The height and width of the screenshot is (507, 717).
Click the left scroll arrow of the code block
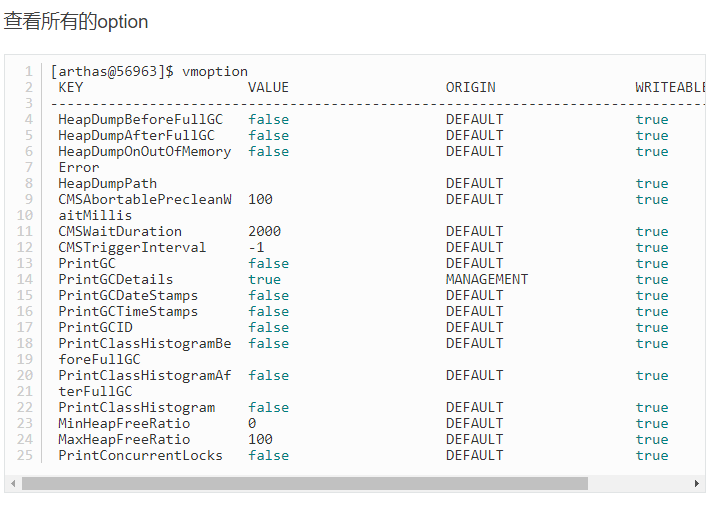[x=13, y=483]
